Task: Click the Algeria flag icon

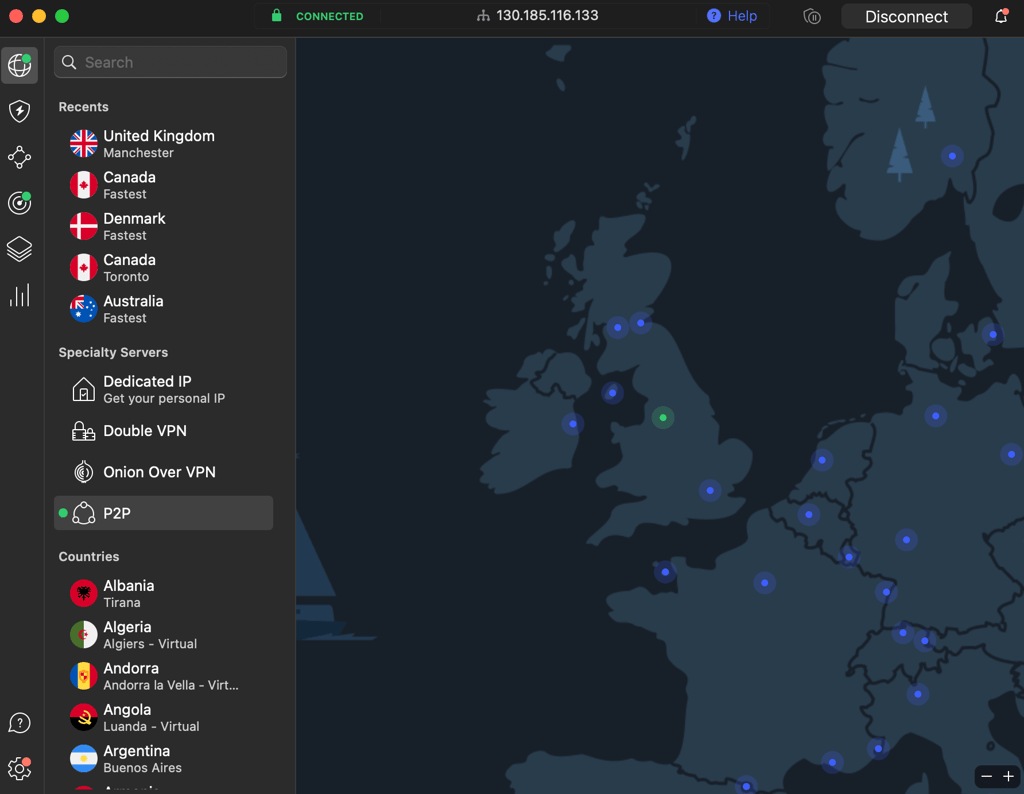Action: (x=84, y=635)
